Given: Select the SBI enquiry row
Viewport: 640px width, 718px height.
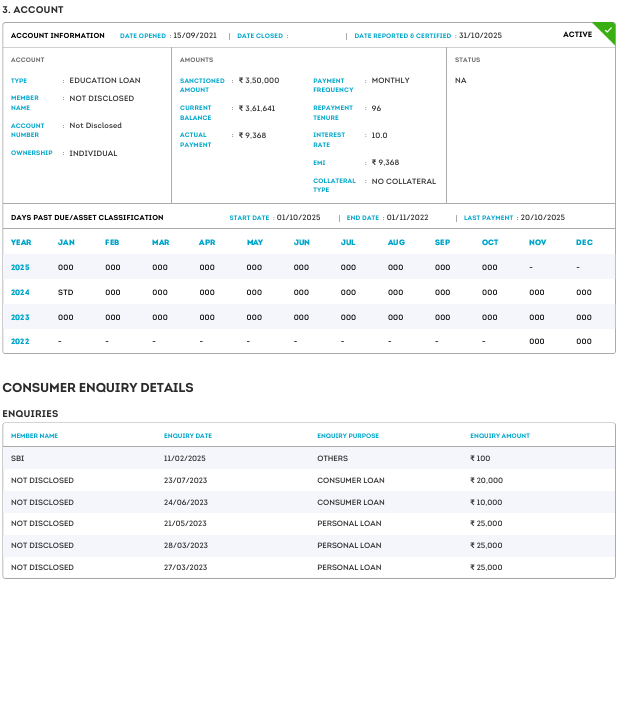Looking at the screenshot, I should tap(18, 458).
